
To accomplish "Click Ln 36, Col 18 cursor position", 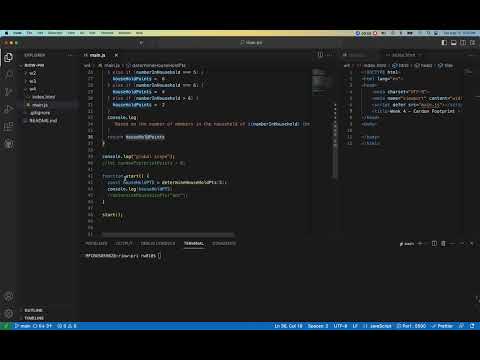I will (288, 326).
